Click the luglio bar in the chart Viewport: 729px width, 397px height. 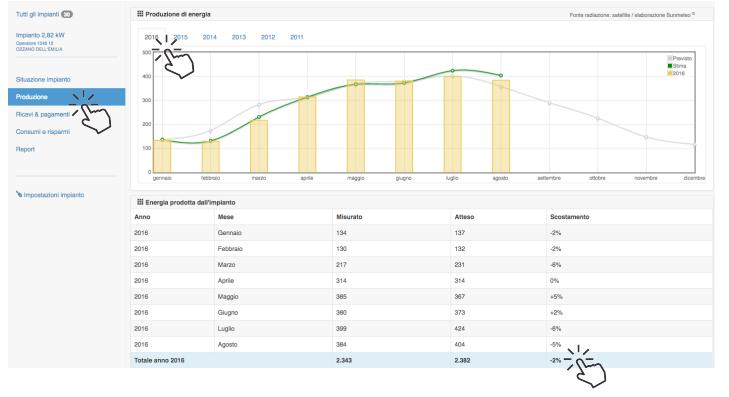pos(452,125)
